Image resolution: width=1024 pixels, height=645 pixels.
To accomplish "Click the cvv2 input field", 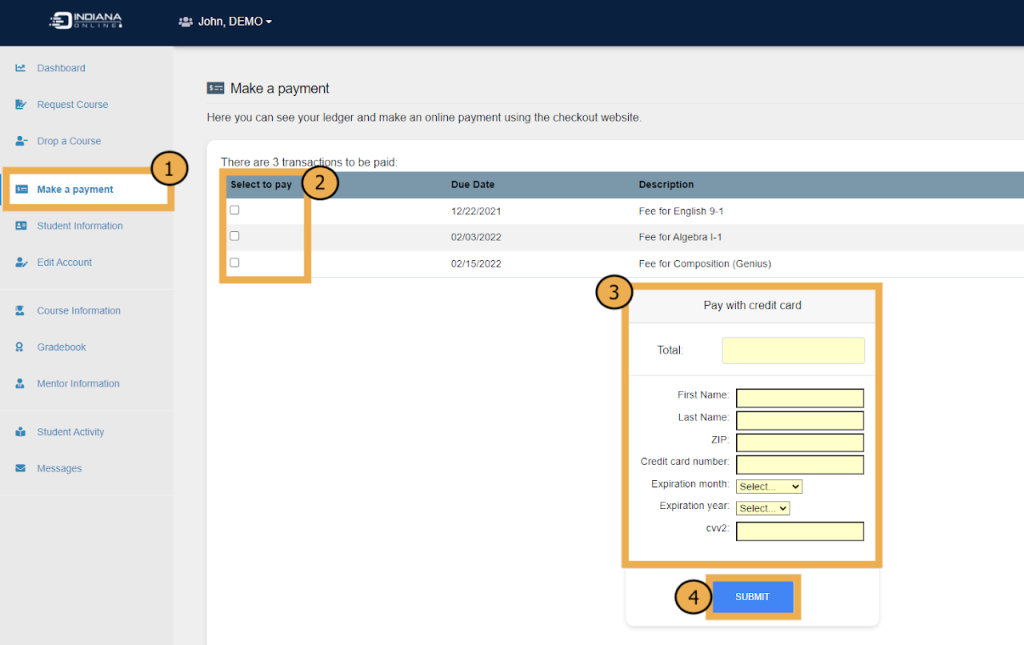I will click(799, 531).
